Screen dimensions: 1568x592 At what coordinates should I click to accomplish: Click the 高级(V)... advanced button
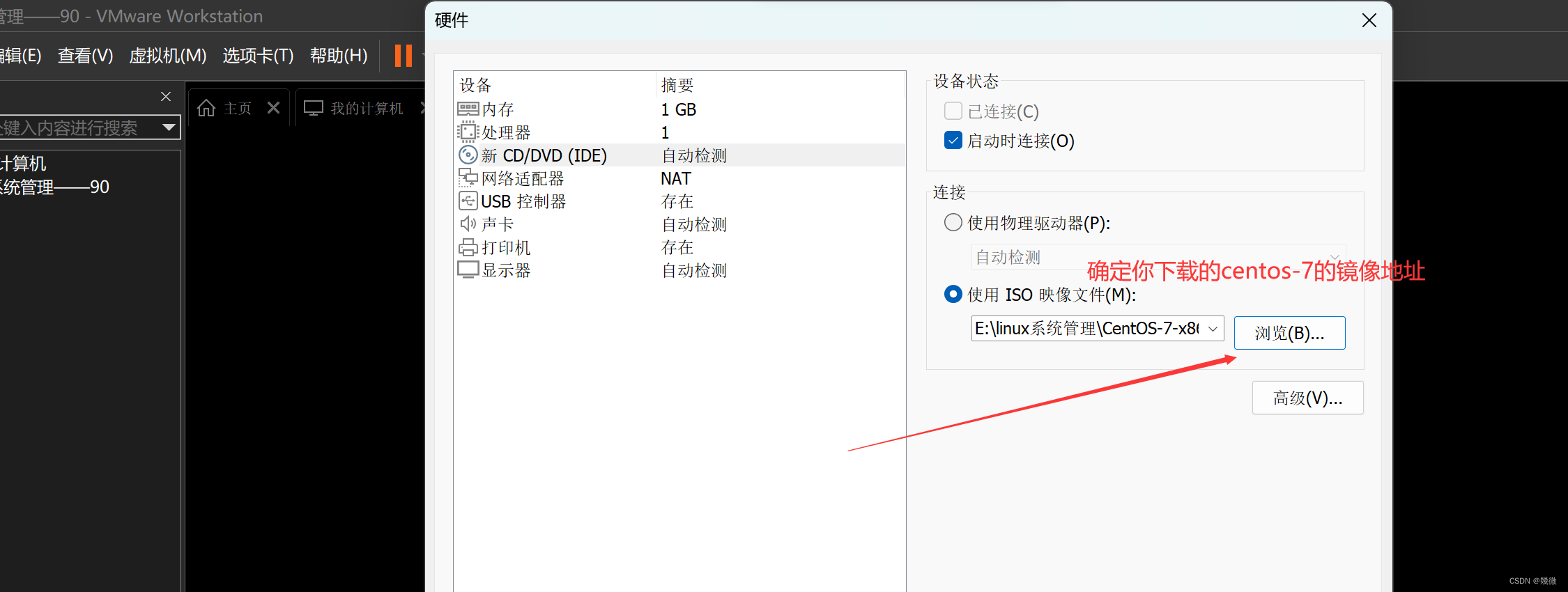click(x=1307, y=398)
